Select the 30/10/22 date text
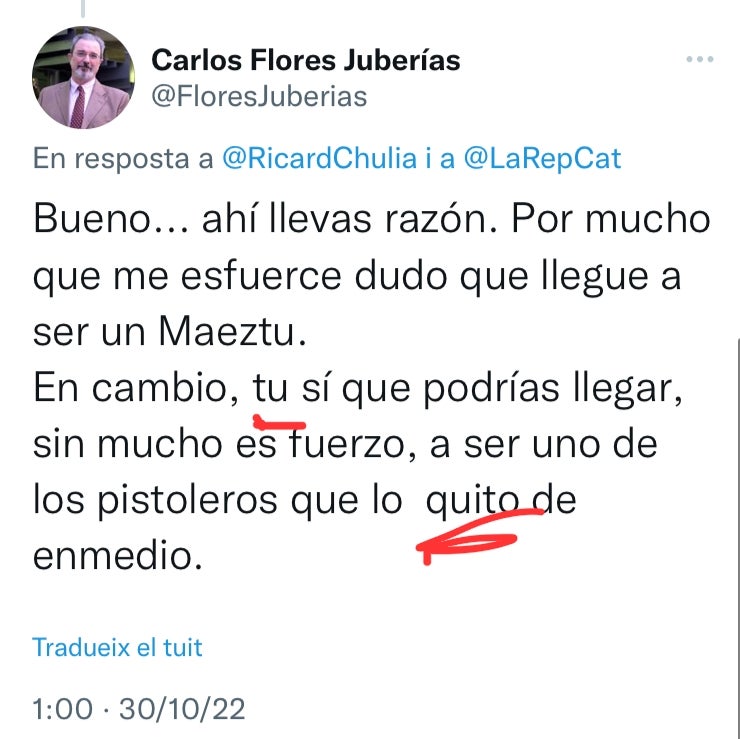The height and width of the screenshot is (739, 740). pyautogui.click(x=182, y=709)
